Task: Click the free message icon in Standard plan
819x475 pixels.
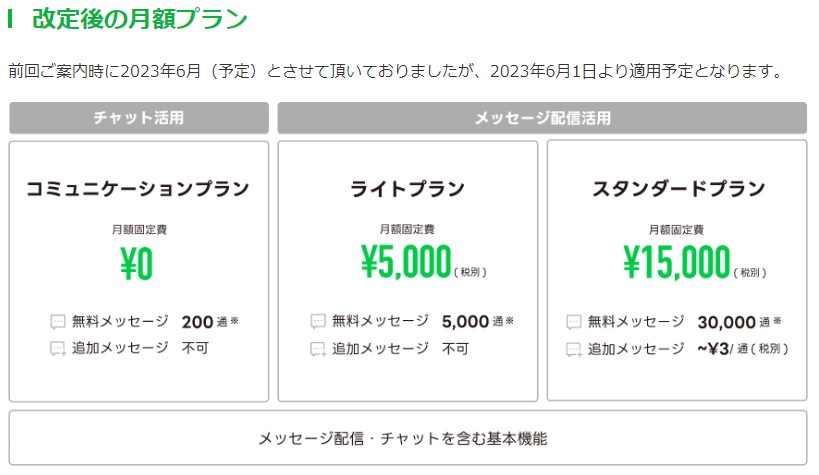Action: click(574, 322)
